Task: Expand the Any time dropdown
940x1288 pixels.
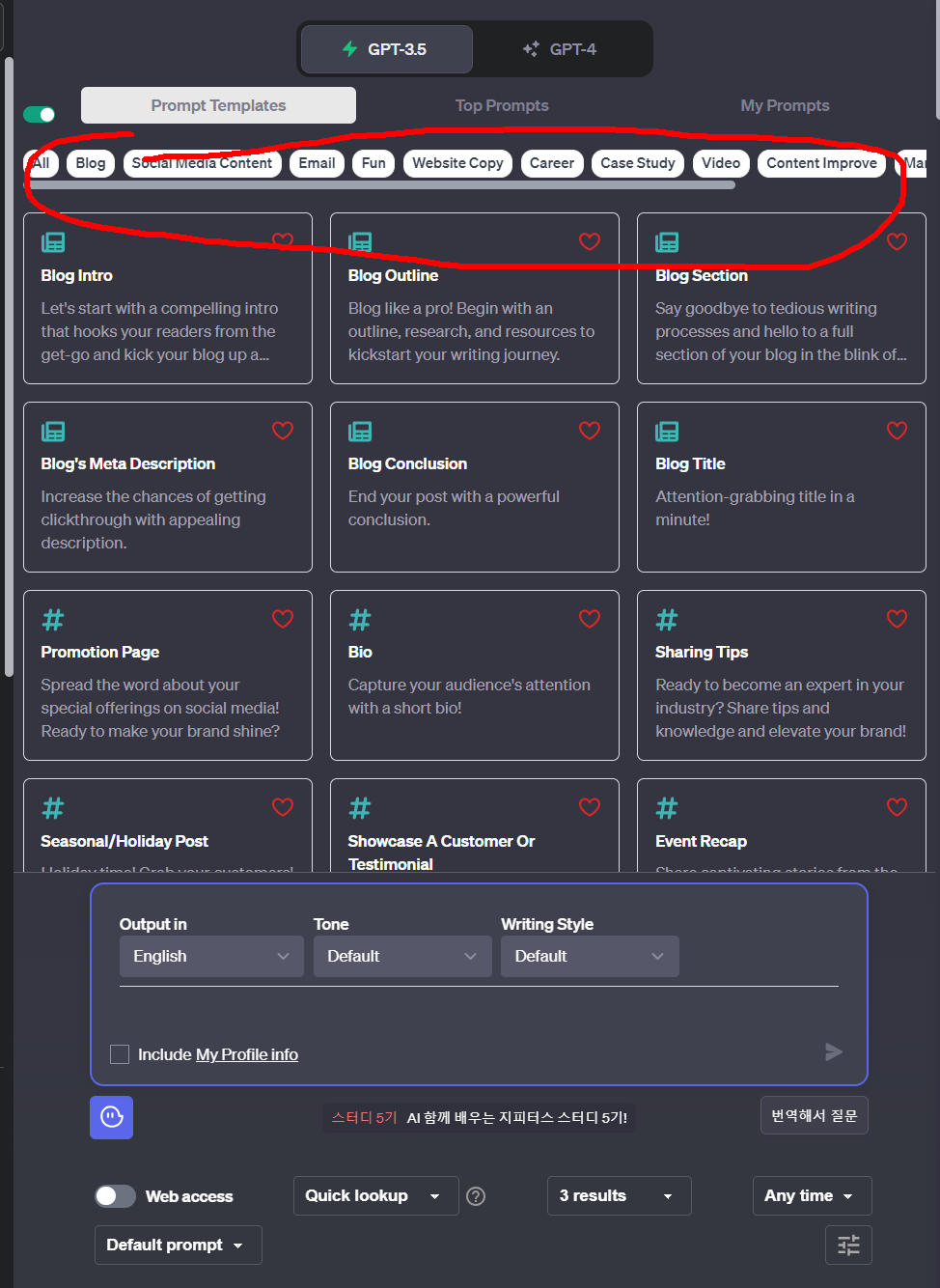Action: pos(812,1195)
